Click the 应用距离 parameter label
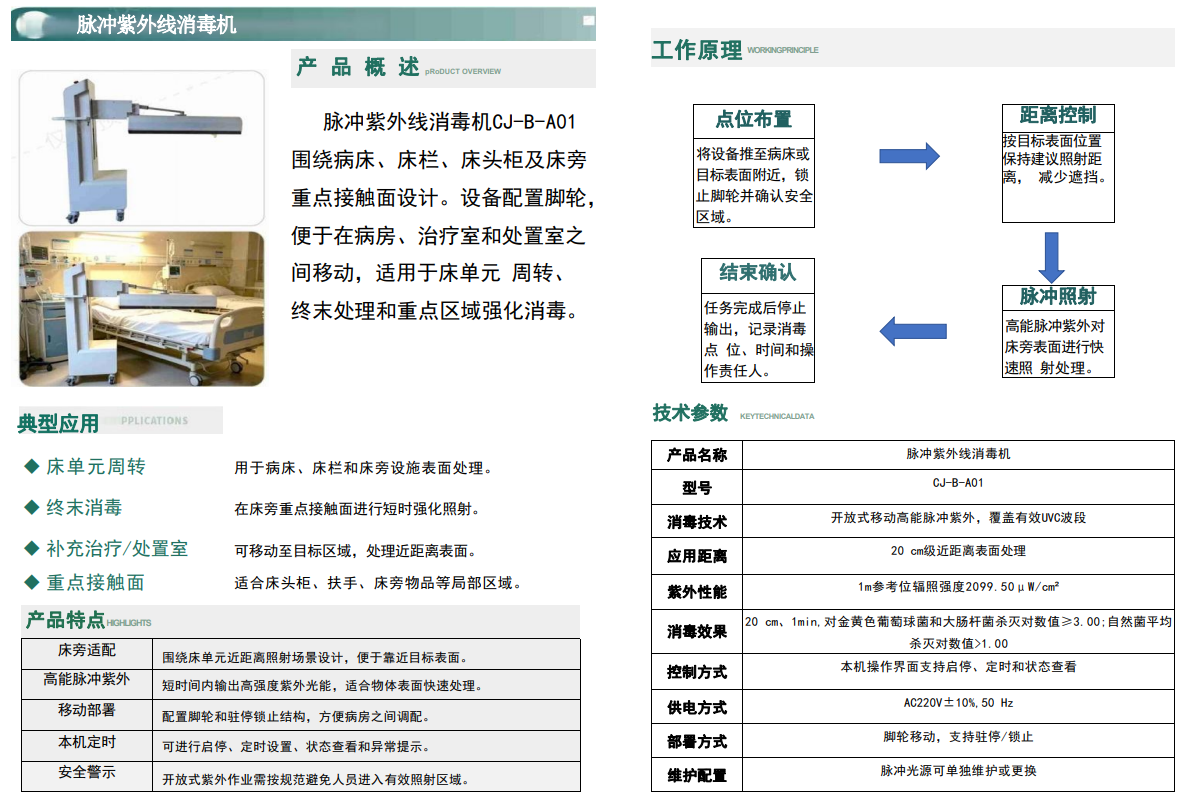The width and height of the screenshot is (1193, 807). [x=697, y=557]
